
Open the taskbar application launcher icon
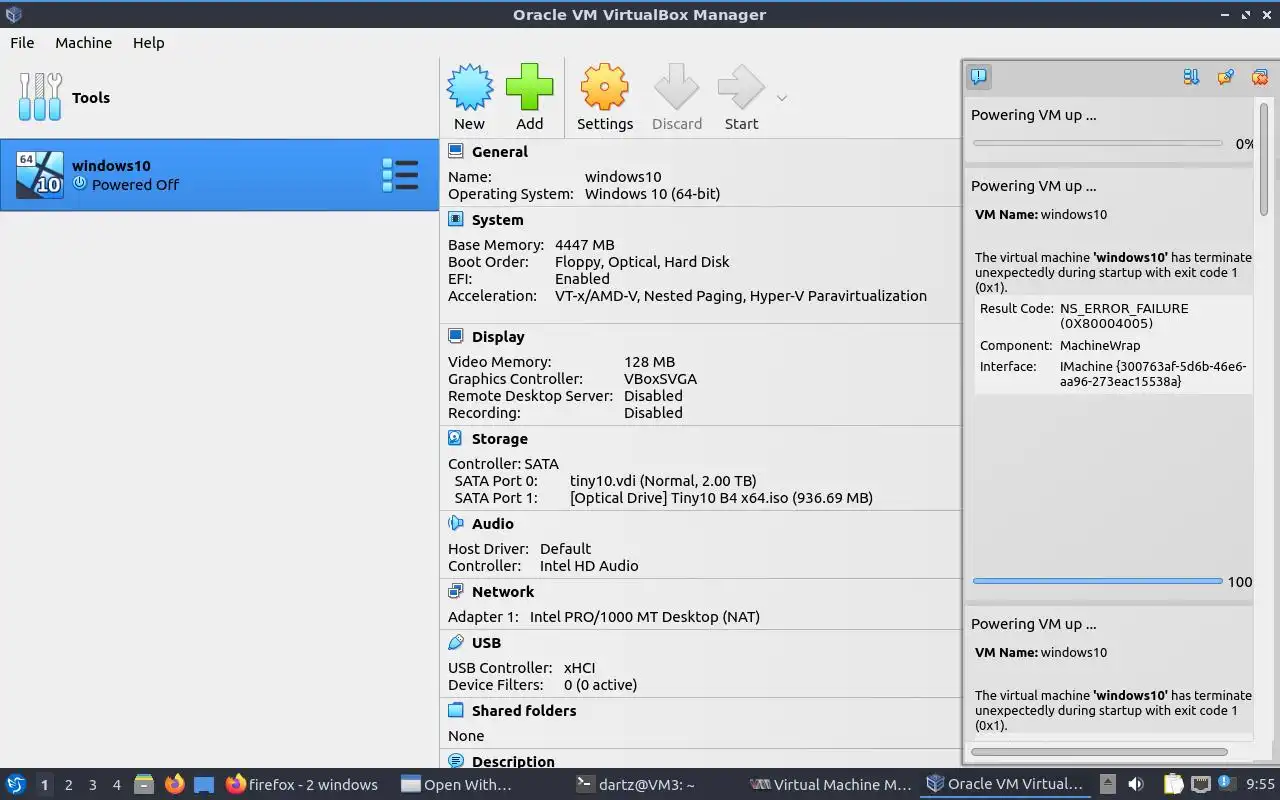[15, 784]
